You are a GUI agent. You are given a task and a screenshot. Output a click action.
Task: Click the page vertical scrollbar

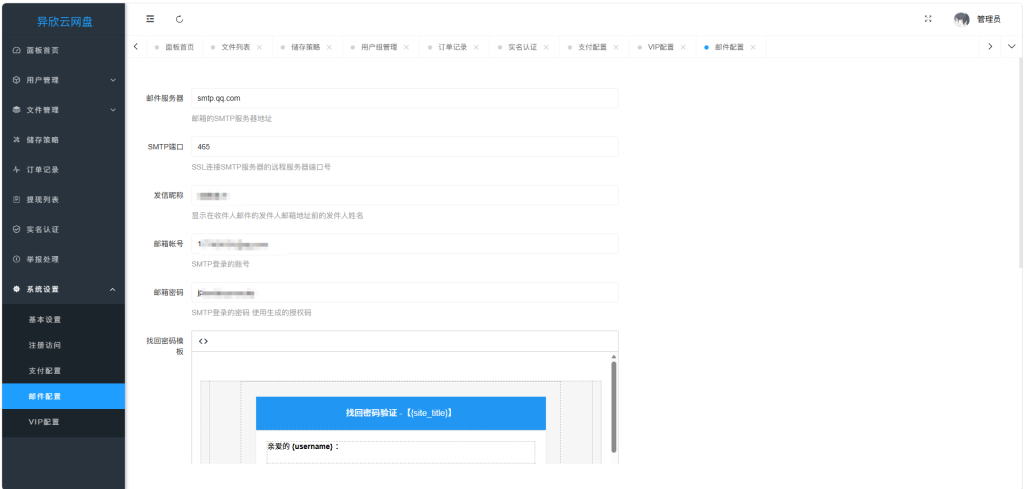[1020, 163]
